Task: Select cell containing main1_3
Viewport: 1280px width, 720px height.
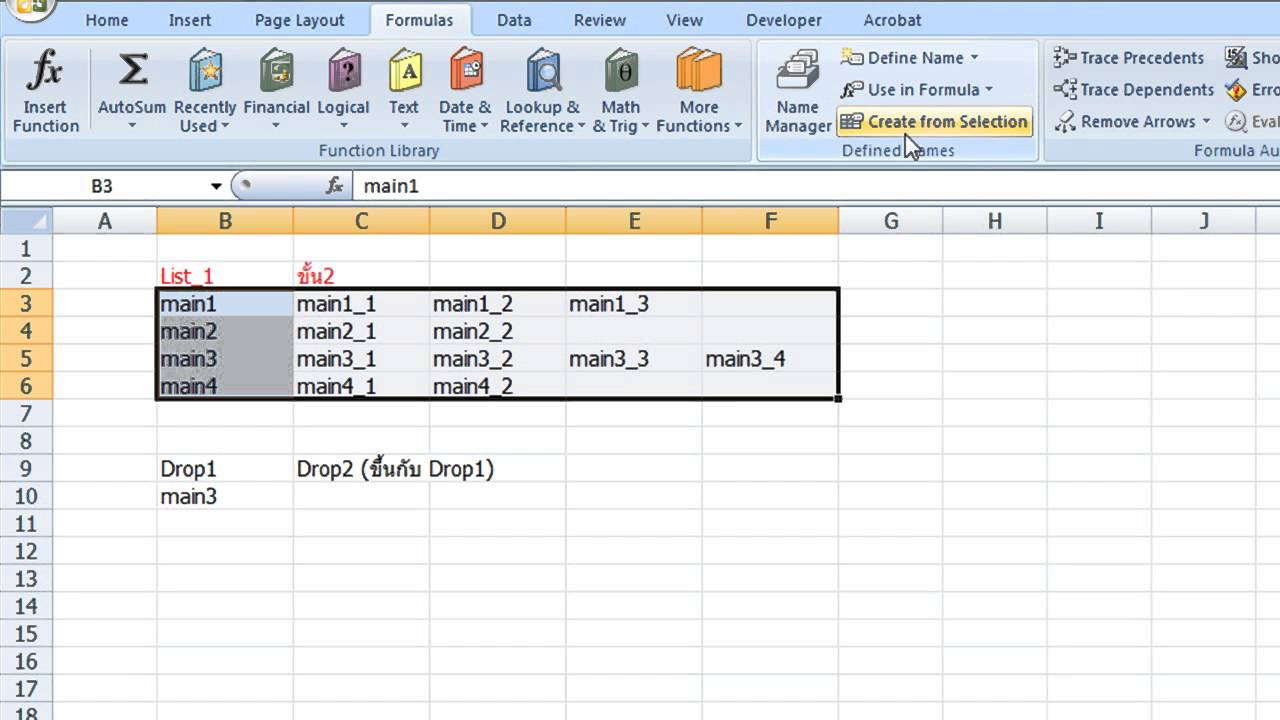Action: 634,304
